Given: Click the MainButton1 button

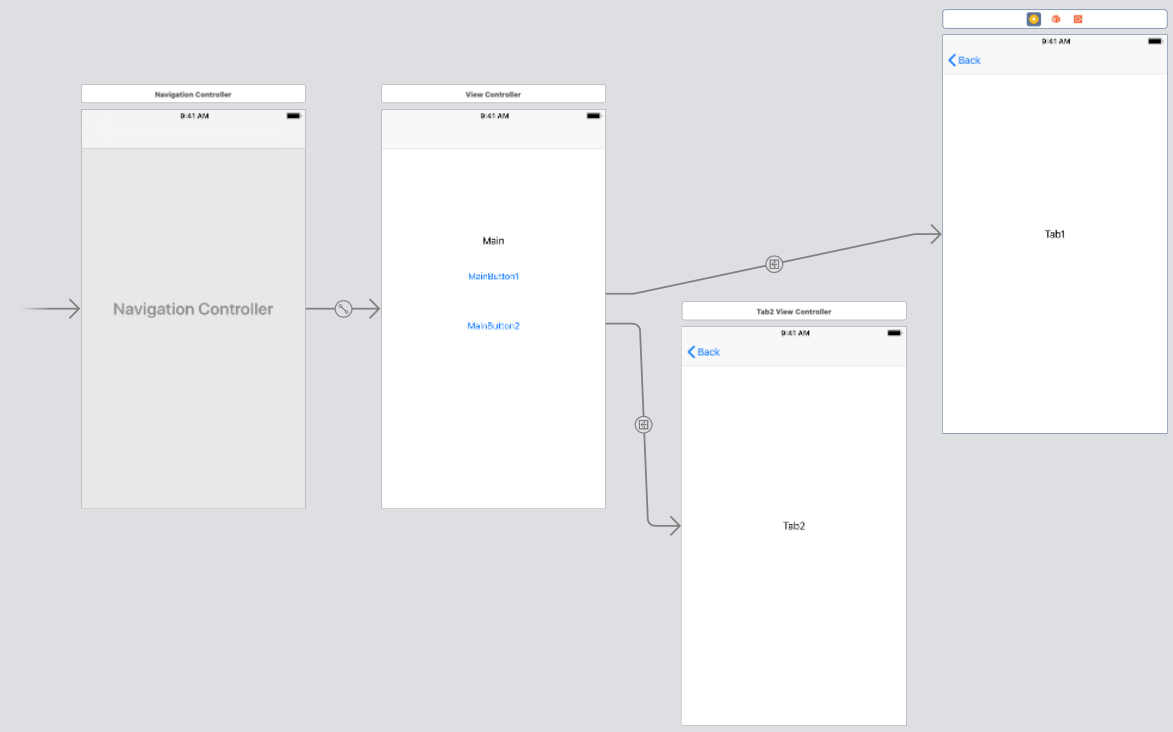Looking at the screenshot, I should click(x=493, y=276).
